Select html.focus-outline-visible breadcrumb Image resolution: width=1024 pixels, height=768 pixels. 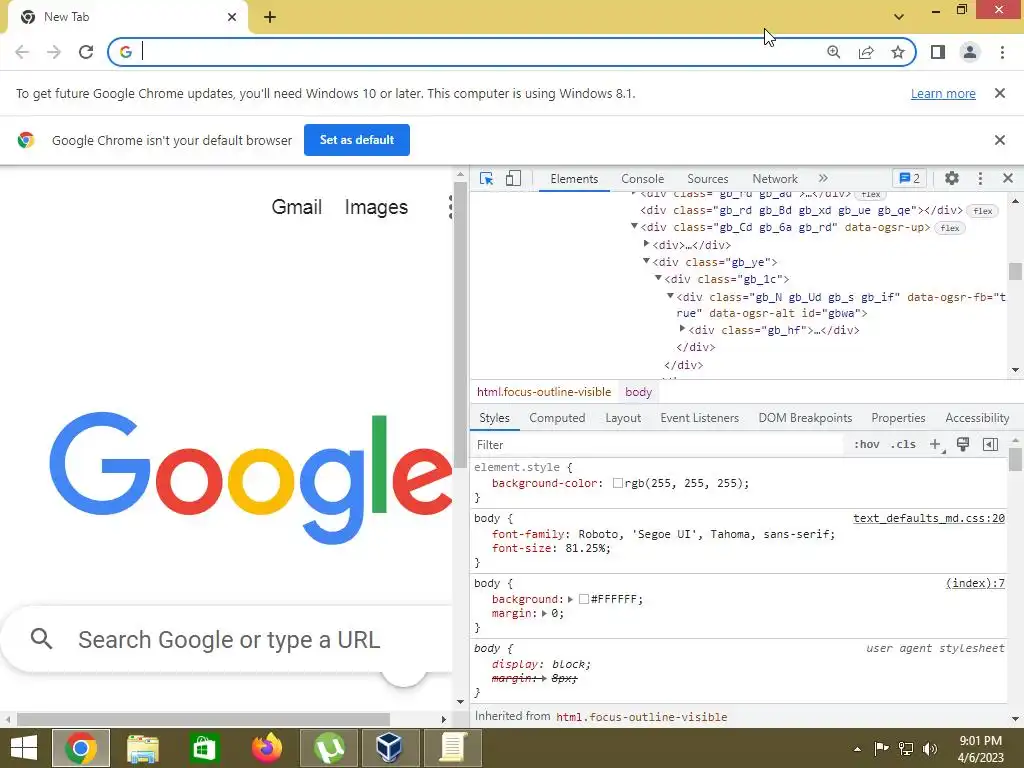(544, 392)
